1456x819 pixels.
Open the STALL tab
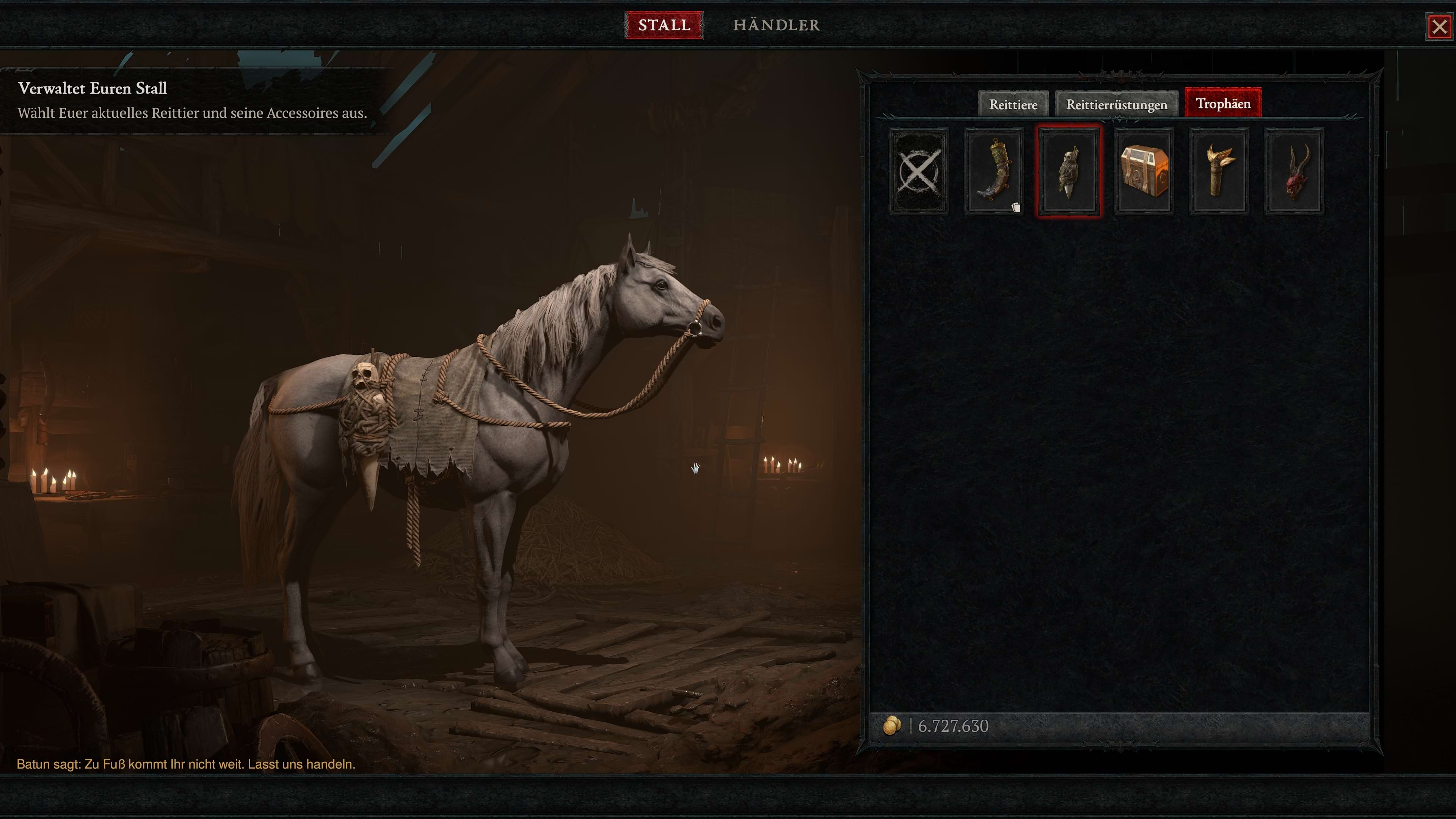pyautogui.click(x=664, y=25)
